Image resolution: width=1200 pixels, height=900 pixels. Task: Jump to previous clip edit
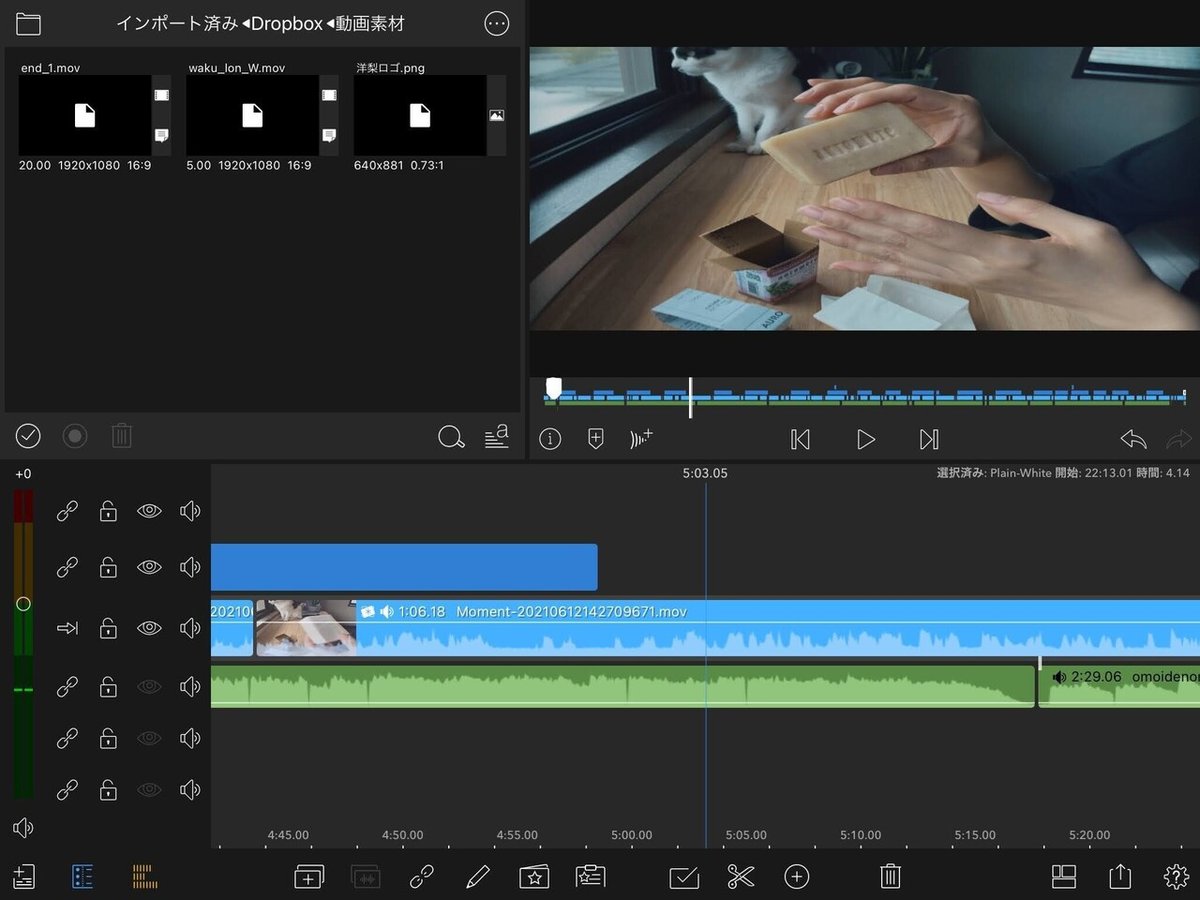point(800,439)
